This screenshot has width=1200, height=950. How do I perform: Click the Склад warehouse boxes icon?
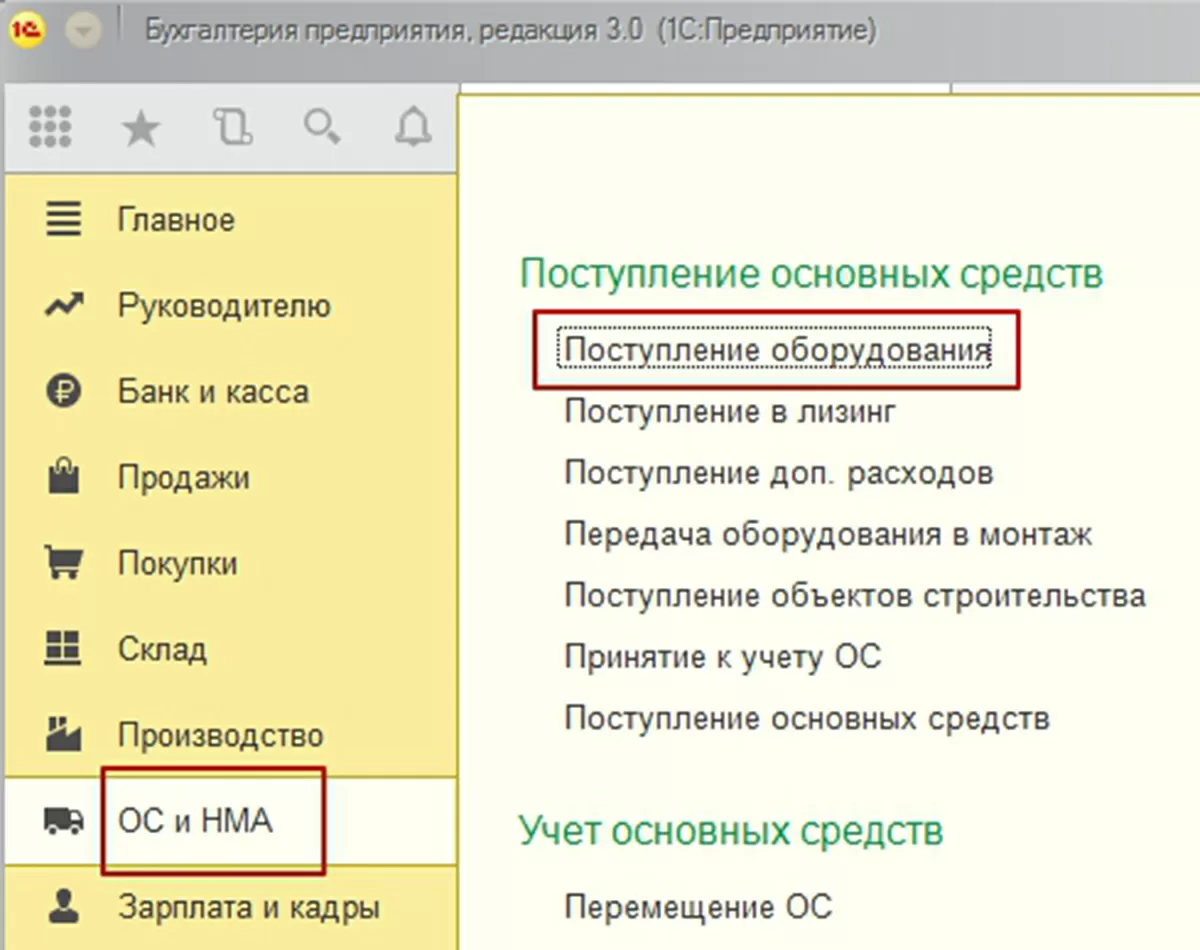(x=63, y=649)
